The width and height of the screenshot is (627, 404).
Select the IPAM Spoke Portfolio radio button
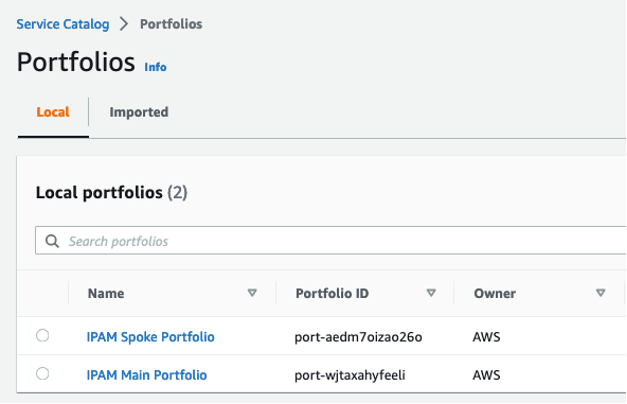click(x=42, y=336)
